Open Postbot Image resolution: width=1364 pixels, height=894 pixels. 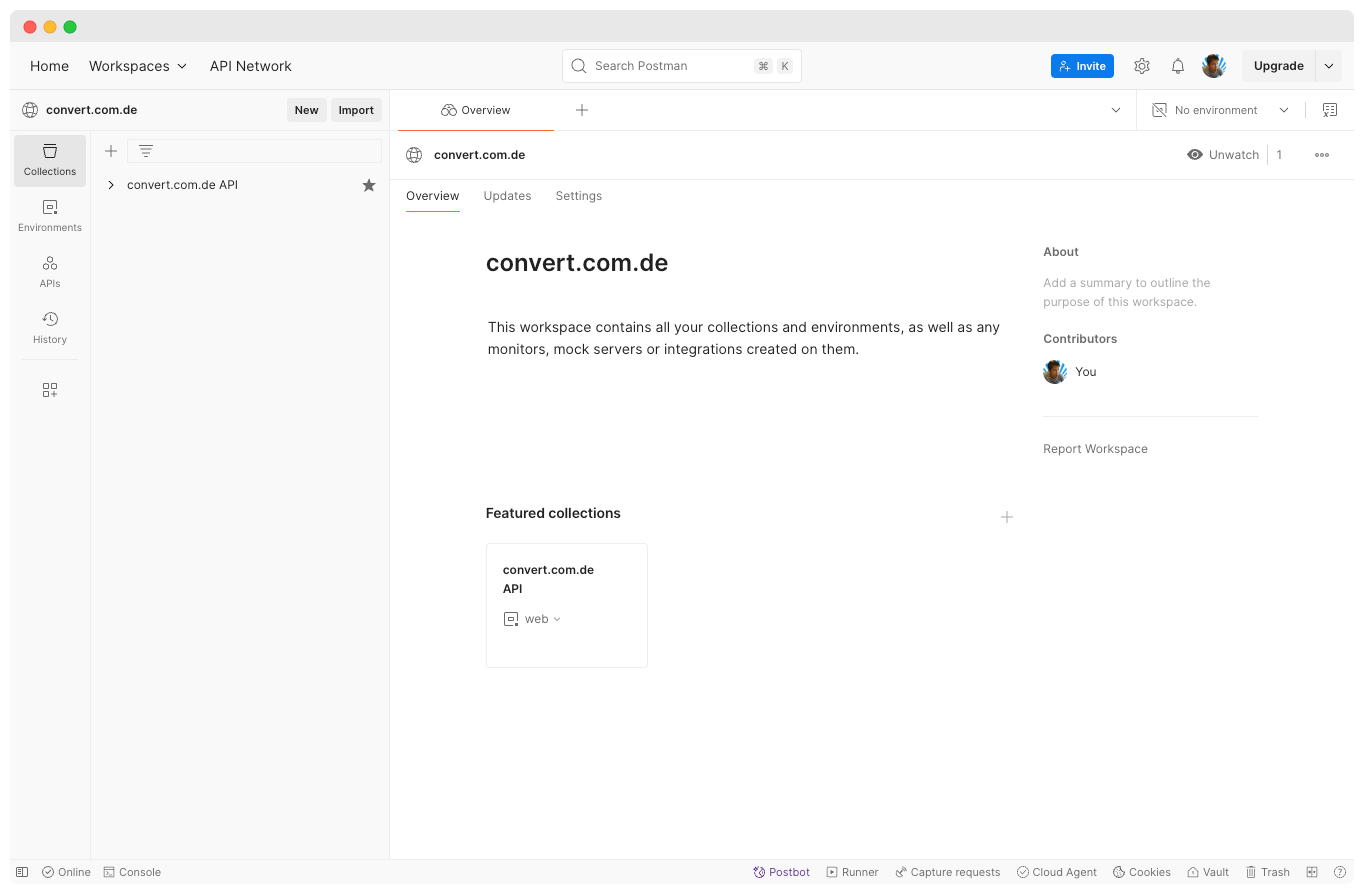coord(782,872)
